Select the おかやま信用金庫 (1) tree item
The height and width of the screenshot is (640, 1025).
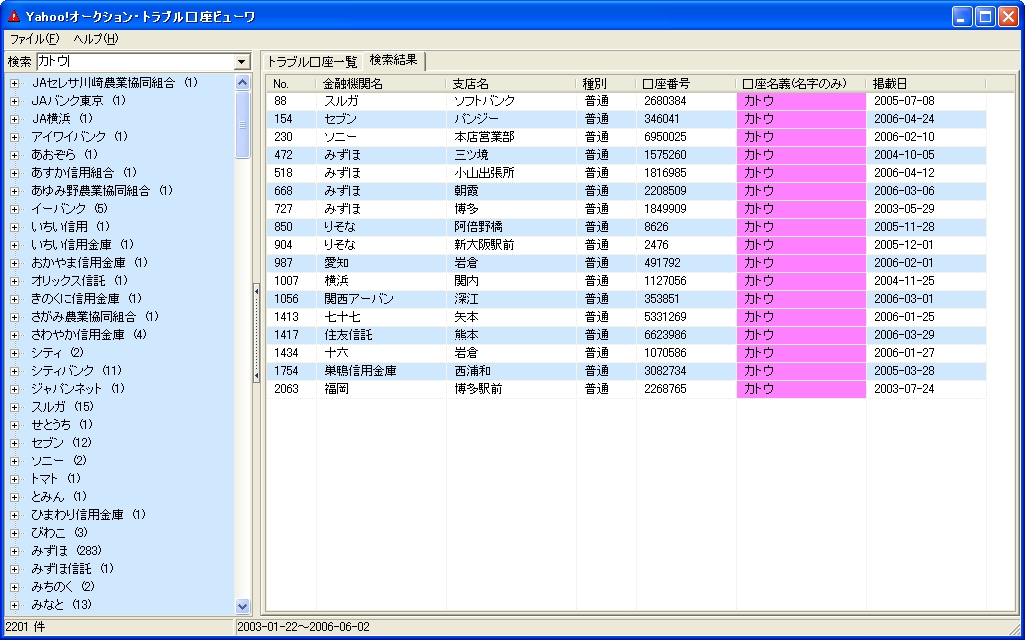90,263
